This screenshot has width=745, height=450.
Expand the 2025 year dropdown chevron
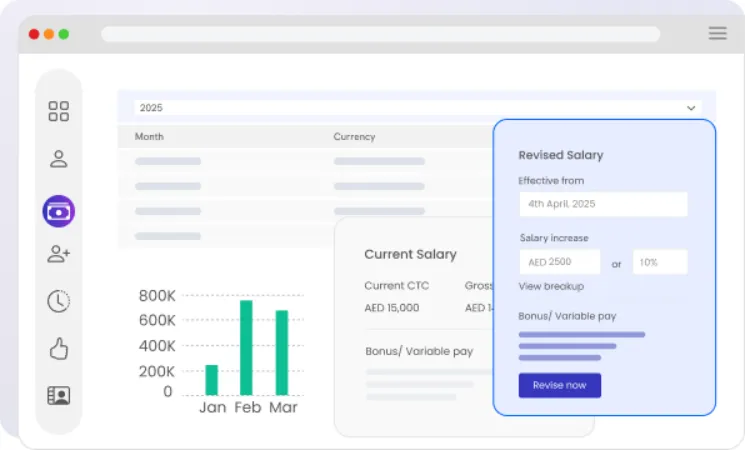(691, 108)
